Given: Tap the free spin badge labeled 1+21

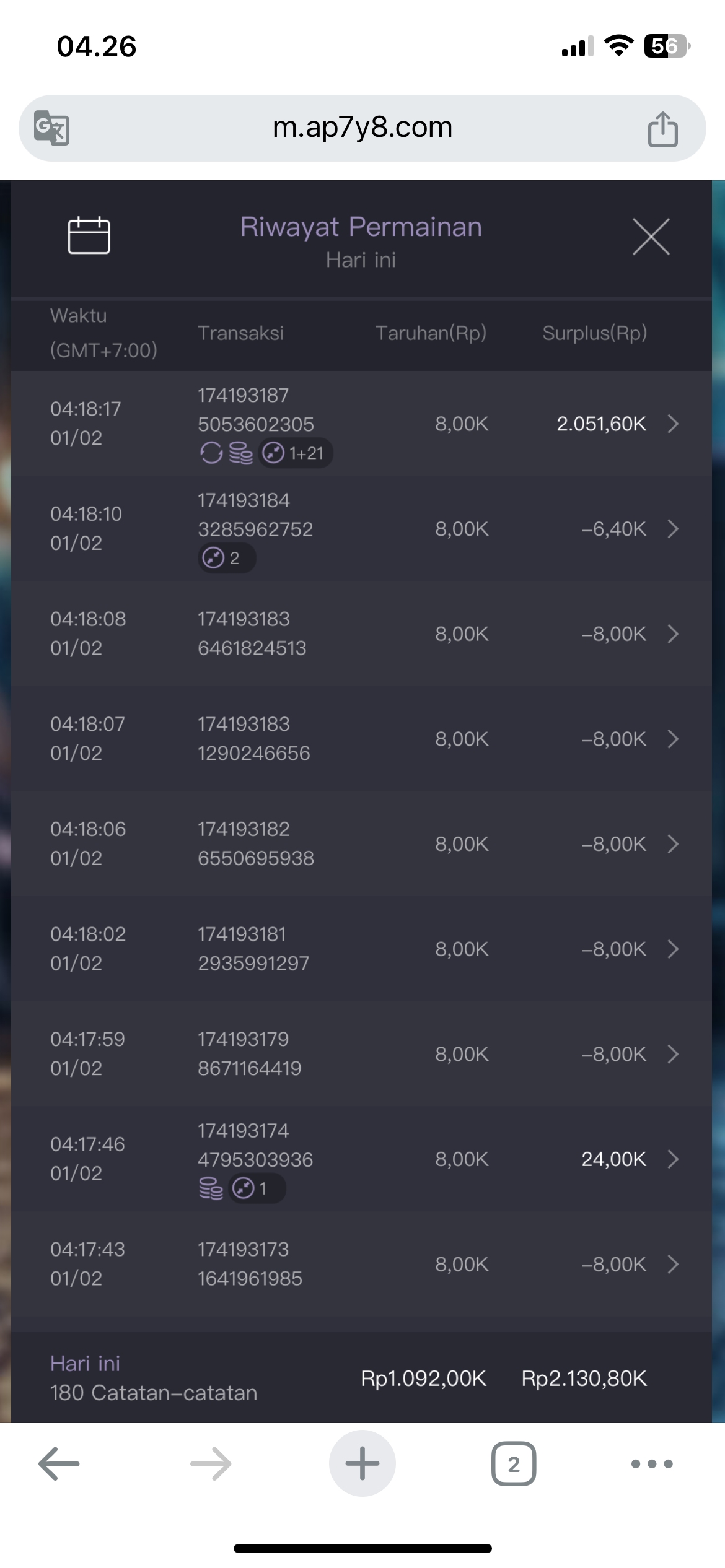Looking at the screenshot, I should click(x=296, y=453).
